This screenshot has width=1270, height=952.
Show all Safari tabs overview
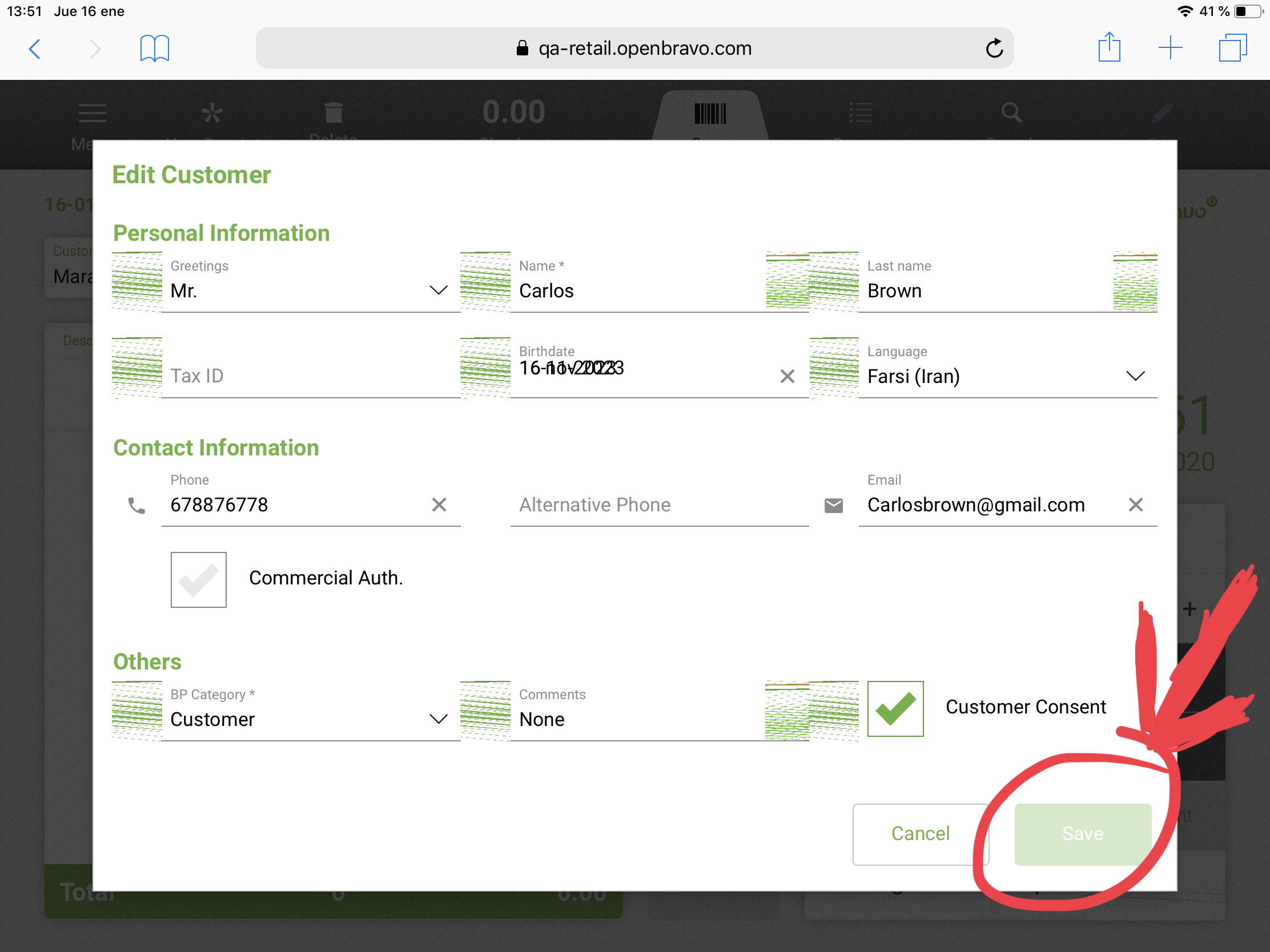[x=1232, y=47]
